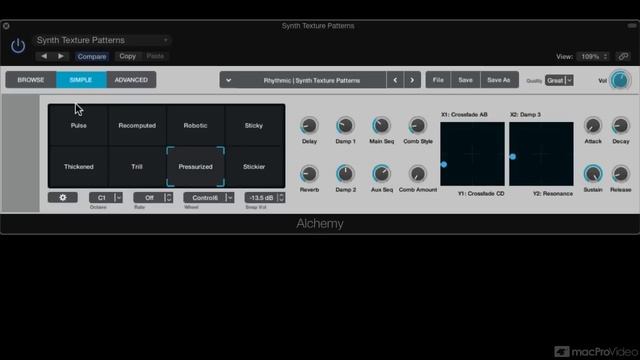640x360 pixels.
Task: Select the Robotic snapshot pad
Action: pyautogui.click(x=195, y=125)
